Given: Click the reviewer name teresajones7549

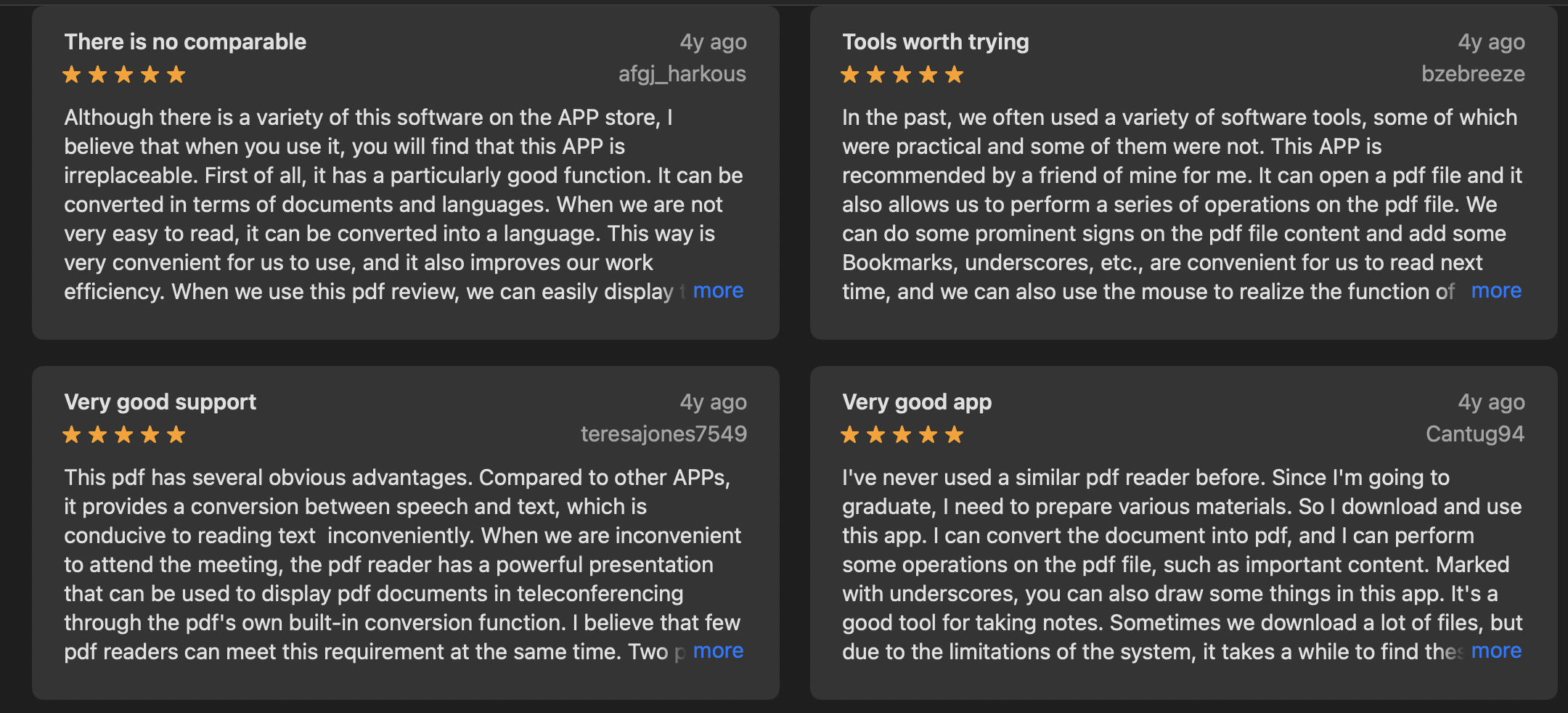Looking at the screenshot, I should (663, 434).
